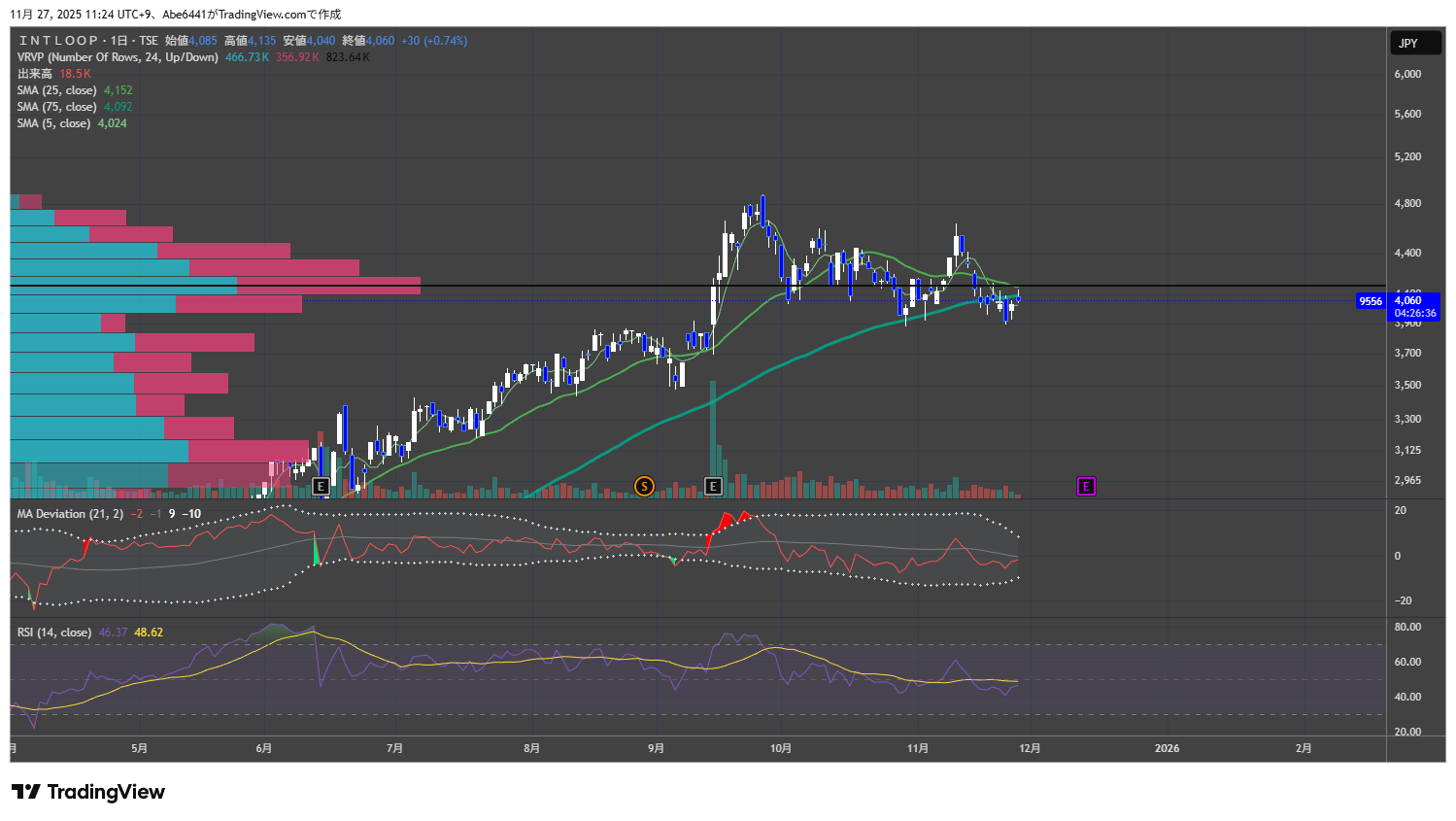Click the longest VRVP volume profile bar

point(216,286)
